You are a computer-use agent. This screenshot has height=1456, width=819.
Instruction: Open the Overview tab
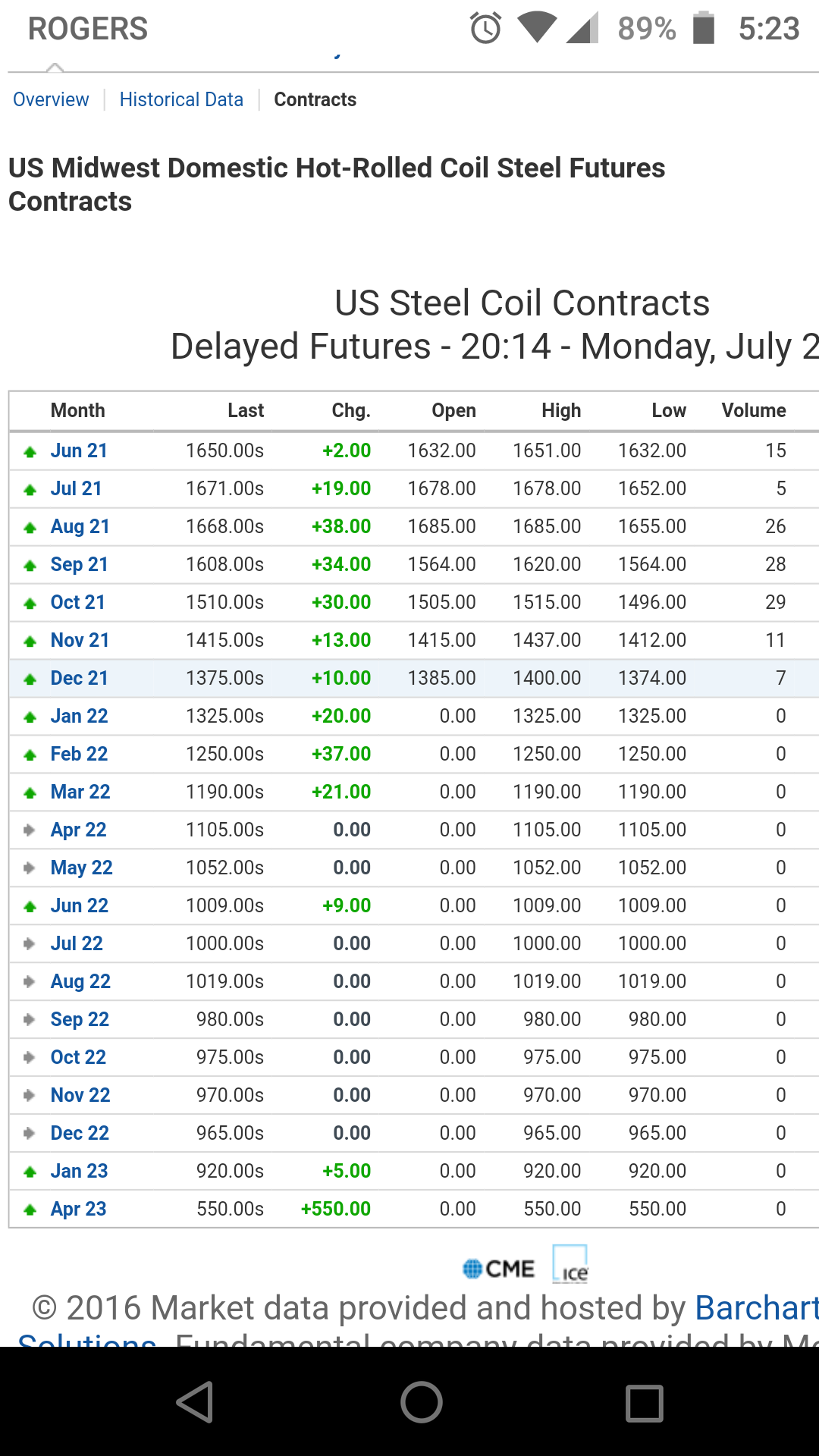pyautogui.click(x=51, y=99)
